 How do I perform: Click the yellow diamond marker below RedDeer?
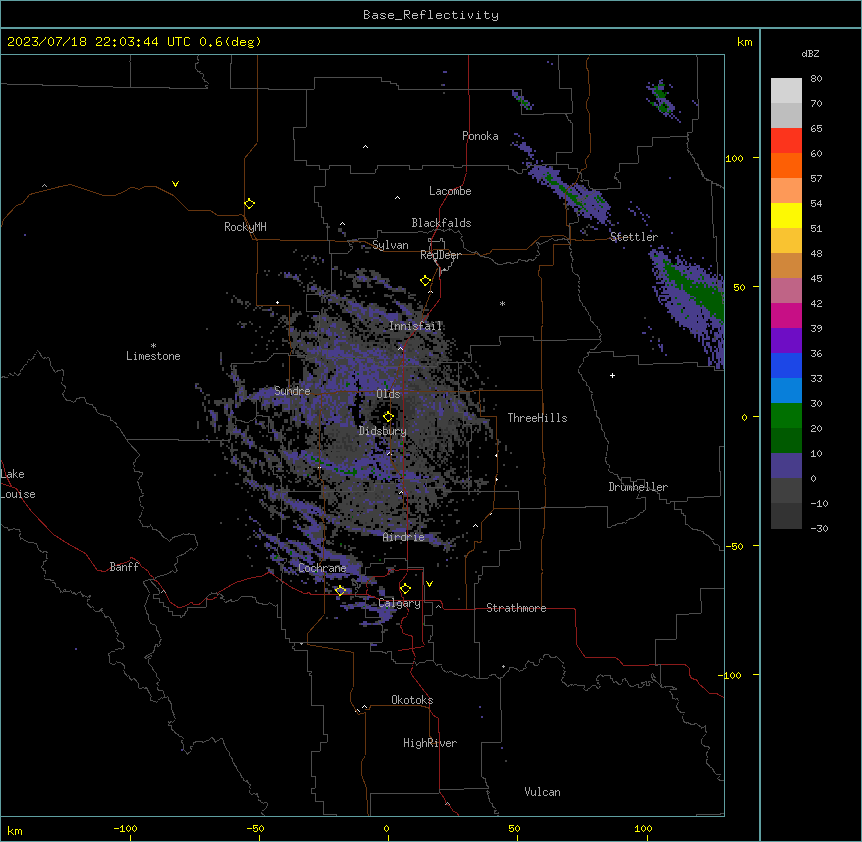(426, 281)
